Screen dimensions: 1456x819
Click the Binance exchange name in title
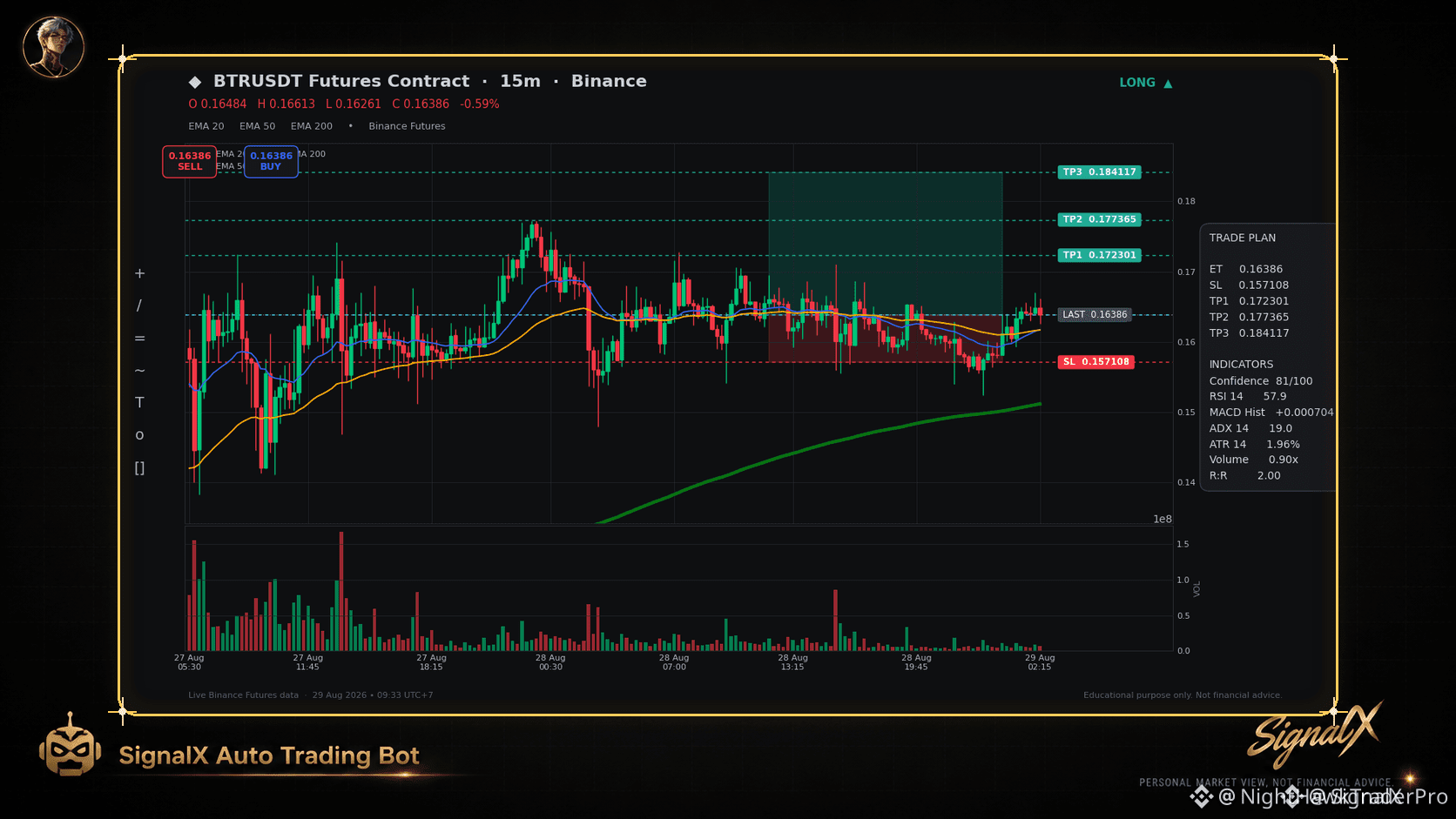click(609, 81)
